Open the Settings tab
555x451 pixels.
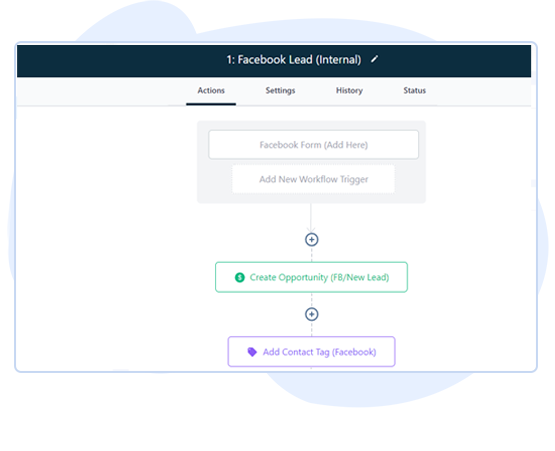tap(280, 91)
